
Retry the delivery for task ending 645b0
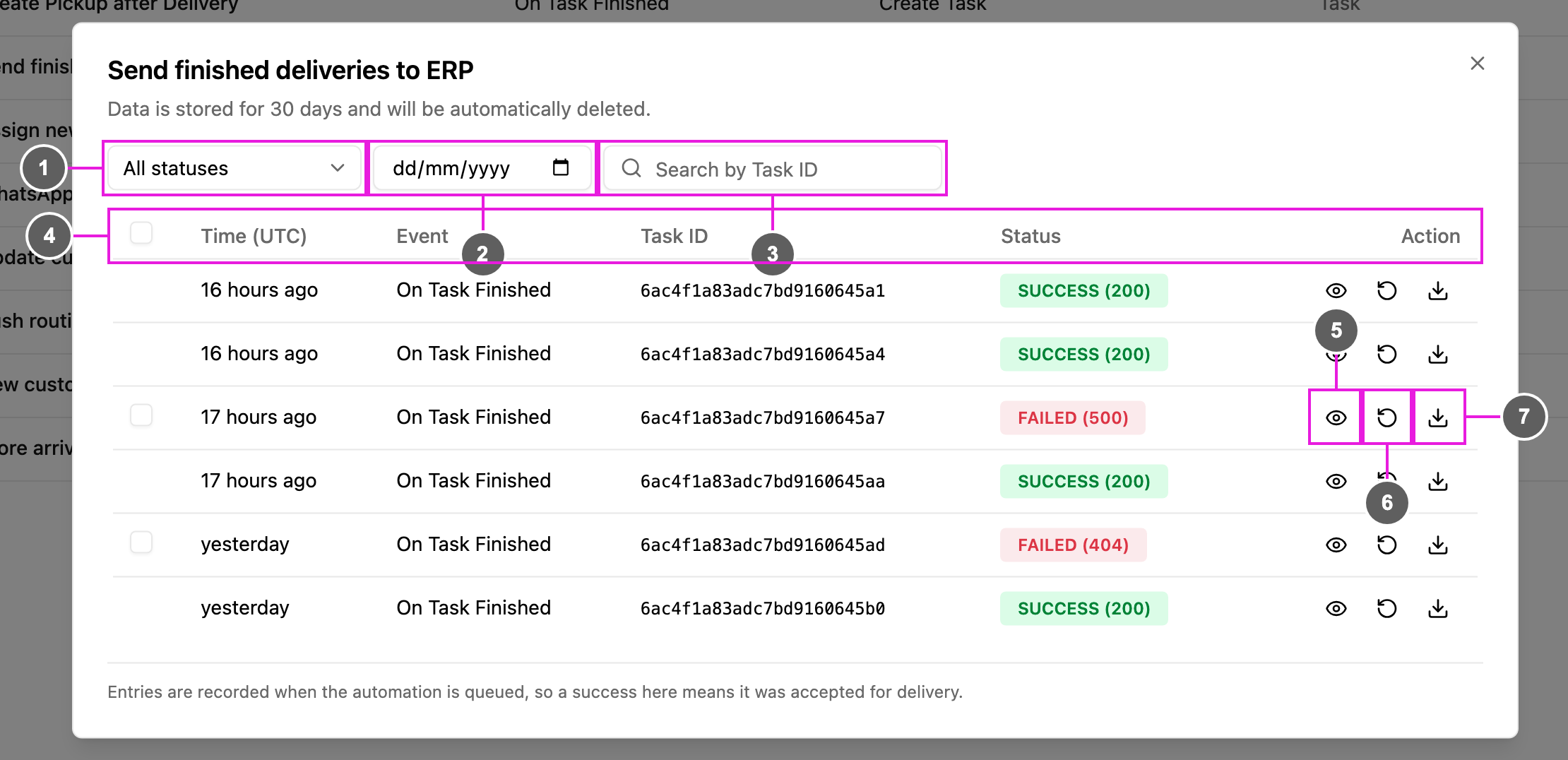point(1386,608)
